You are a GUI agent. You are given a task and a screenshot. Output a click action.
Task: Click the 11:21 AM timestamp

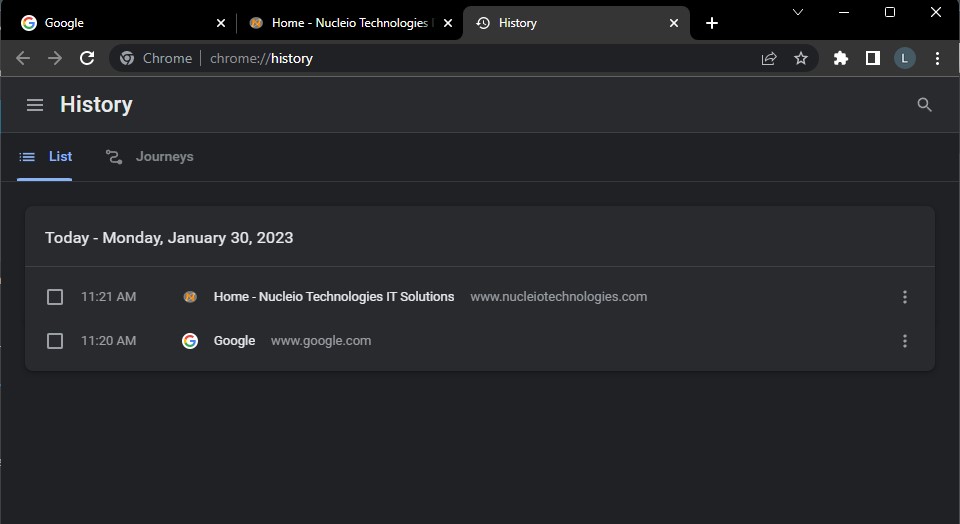click(x=108, y=297)
